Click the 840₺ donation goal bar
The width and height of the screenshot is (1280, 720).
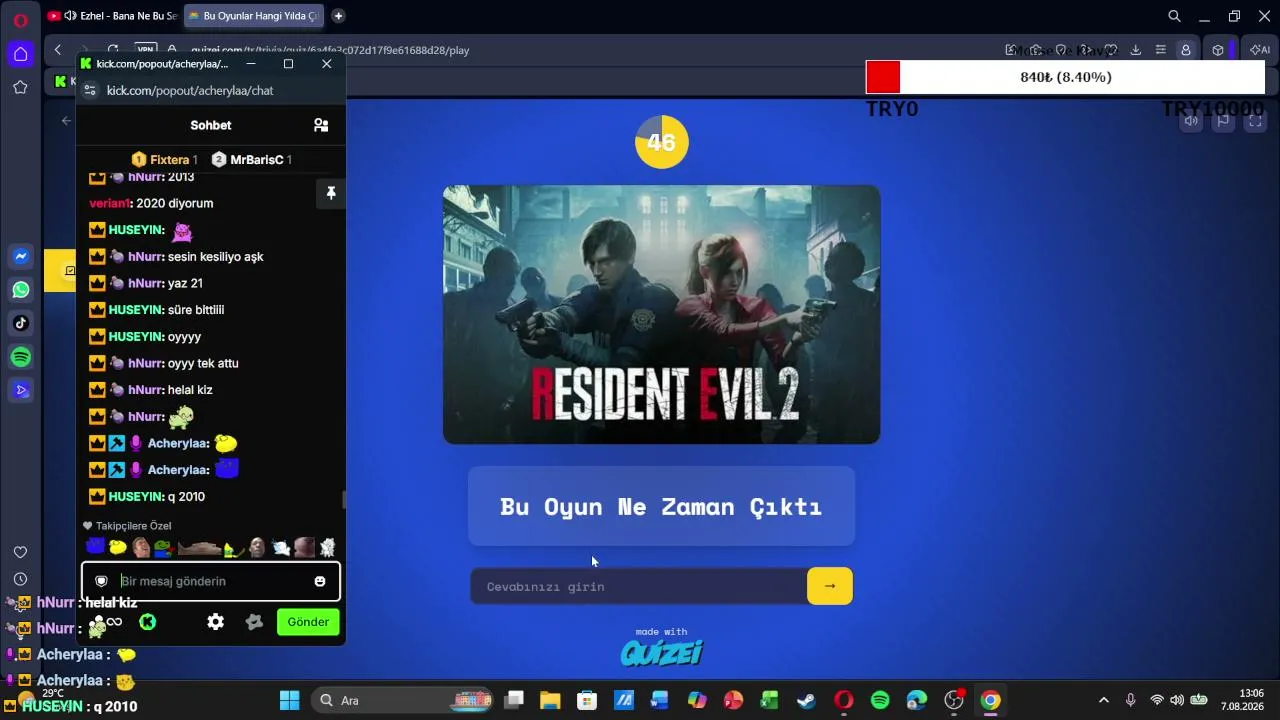1066,77
